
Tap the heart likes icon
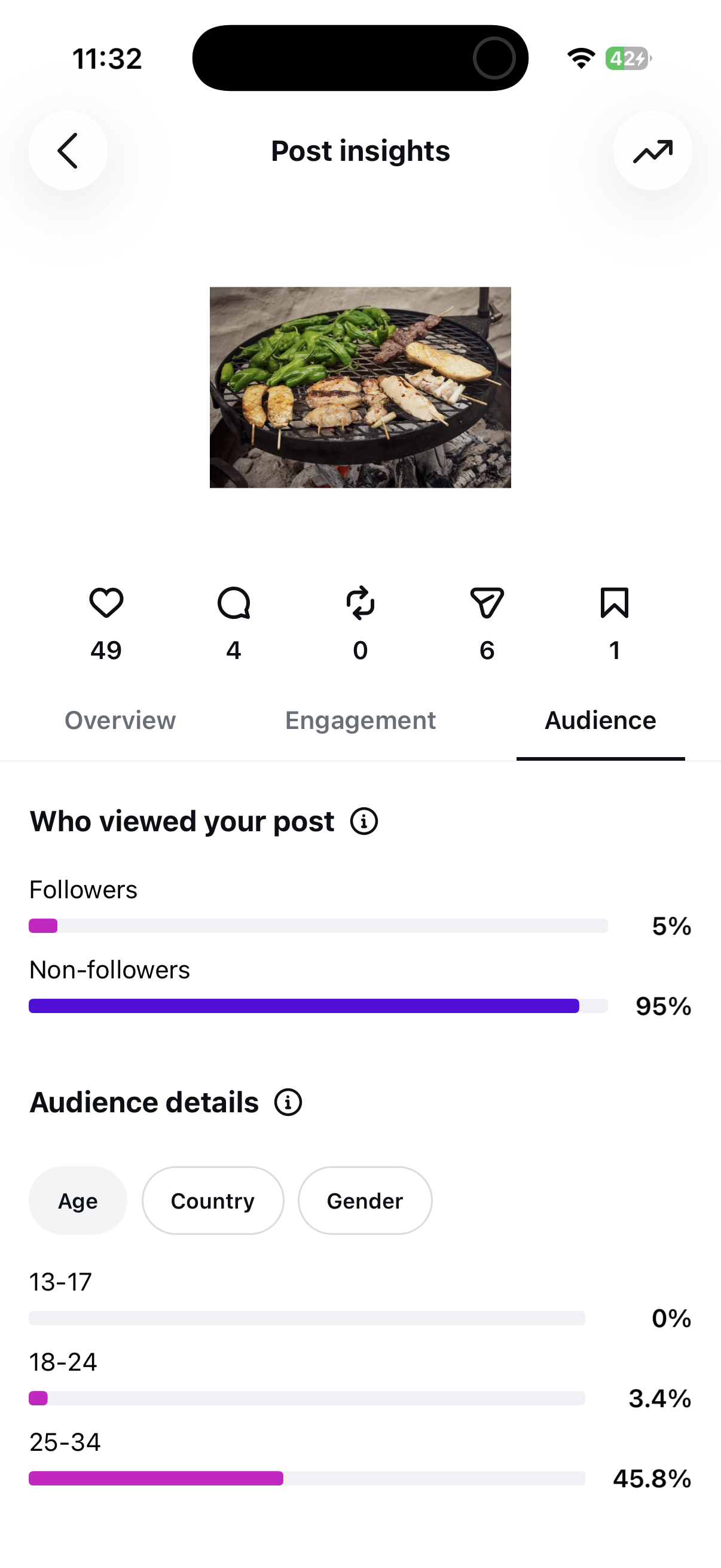[106, 603]
